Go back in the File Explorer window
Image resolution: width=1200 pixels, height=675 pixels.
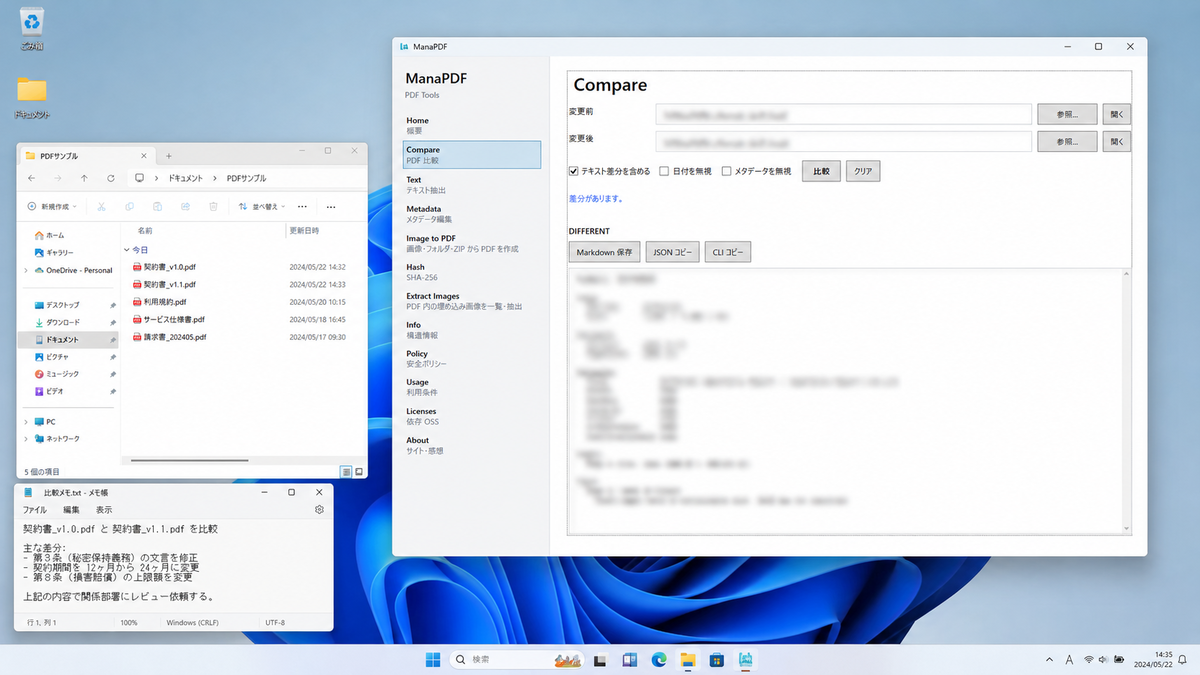pyautogui.click(x=31, y=178)
